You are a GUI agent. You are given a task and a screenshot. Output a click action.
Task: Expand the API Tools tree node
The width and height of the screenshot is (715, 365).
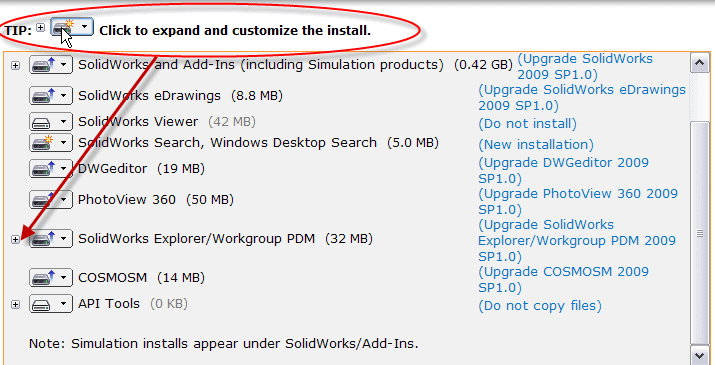[16, 304]
